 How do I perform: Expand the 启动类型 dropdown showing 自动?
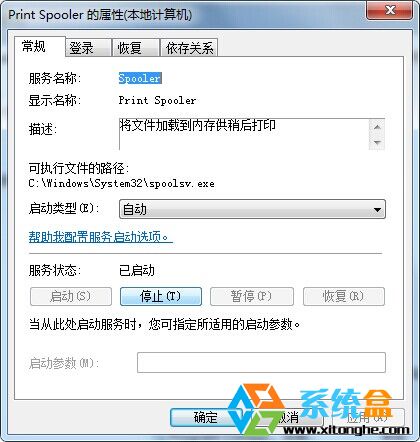[252, 209]
